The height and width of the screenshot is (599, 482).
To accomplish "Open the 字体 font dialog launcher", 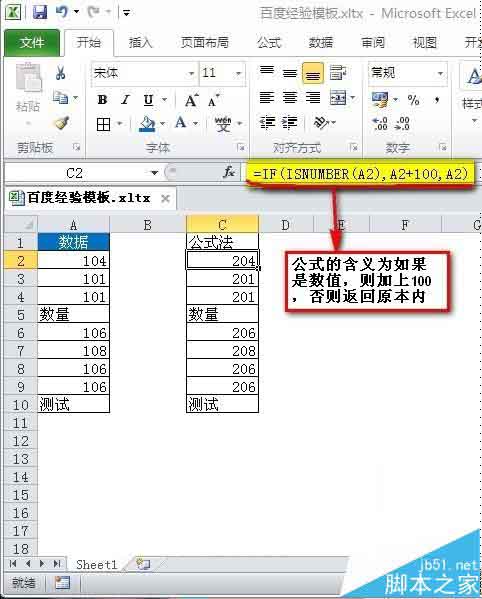I will tap(241, 147).
